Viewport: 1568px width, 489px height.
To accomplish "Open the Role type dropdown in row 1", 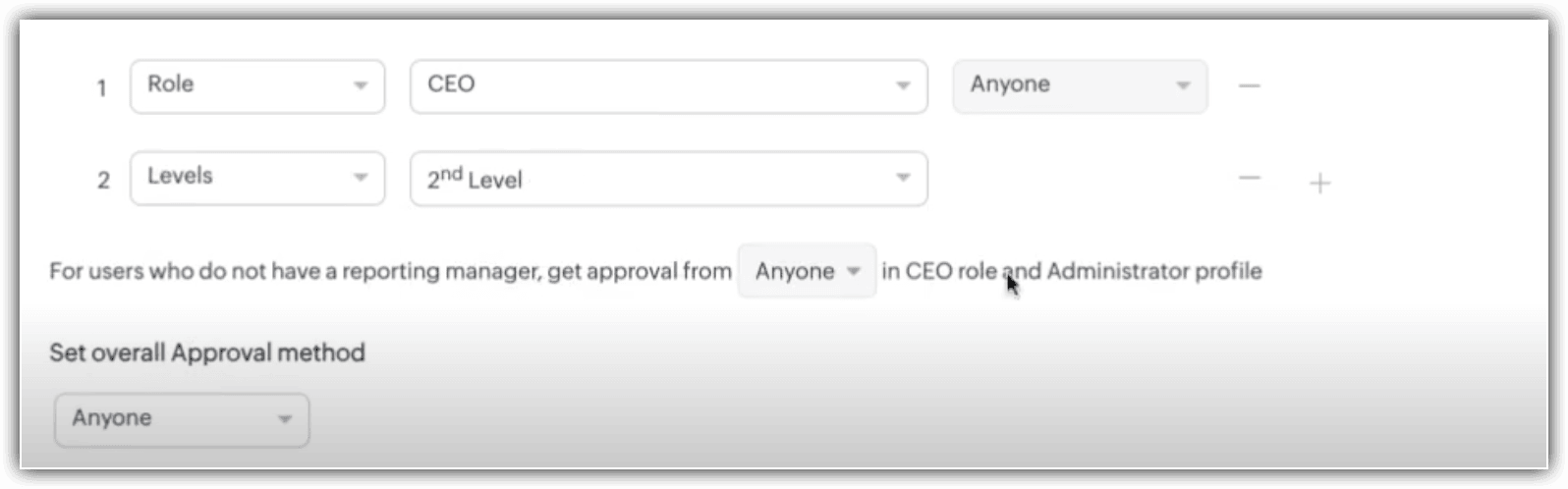I will (257, 86).
